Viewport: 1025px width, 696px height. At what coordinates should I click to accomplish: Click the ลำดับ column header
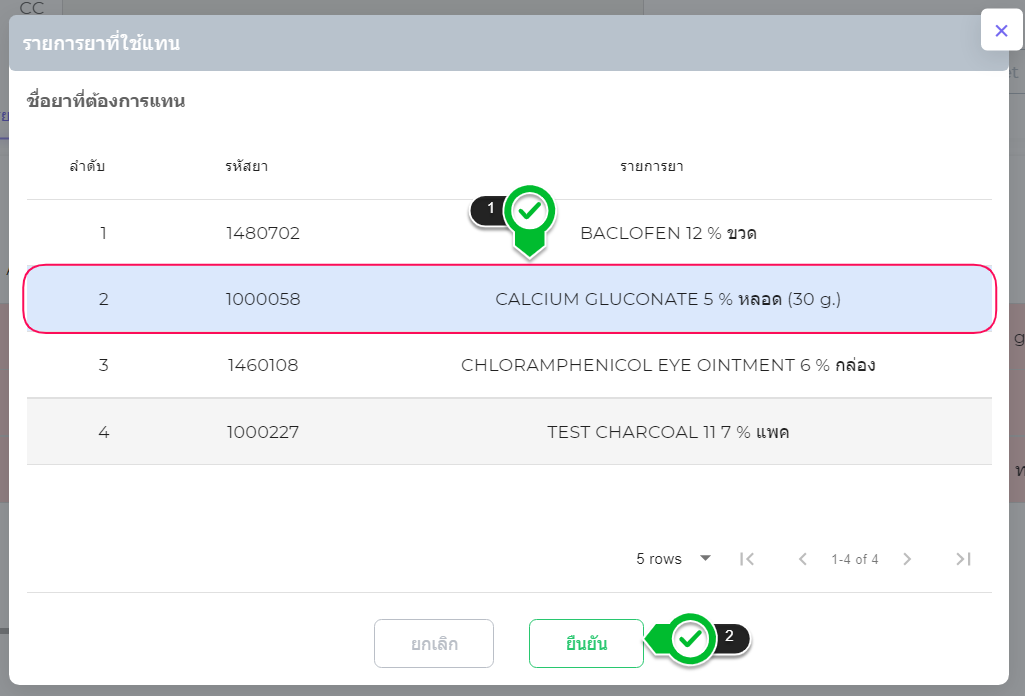click(87, 166)
